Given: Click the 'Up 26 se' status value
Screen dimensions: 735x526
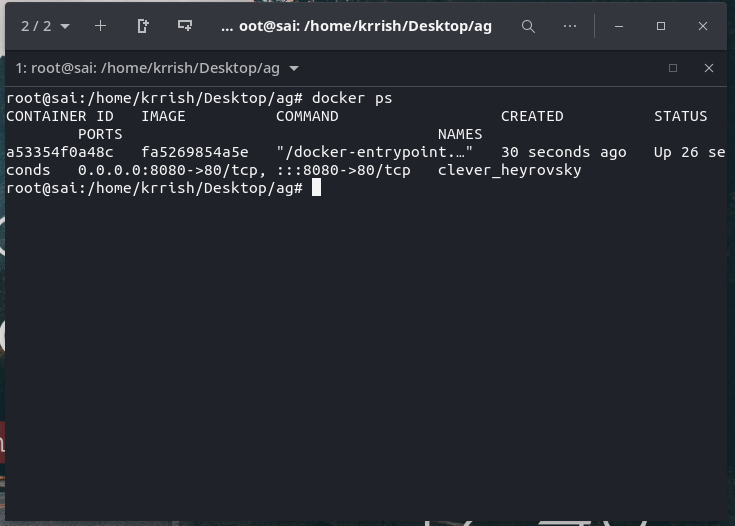Looking at the screenshot, I should [x=690, y=152].
